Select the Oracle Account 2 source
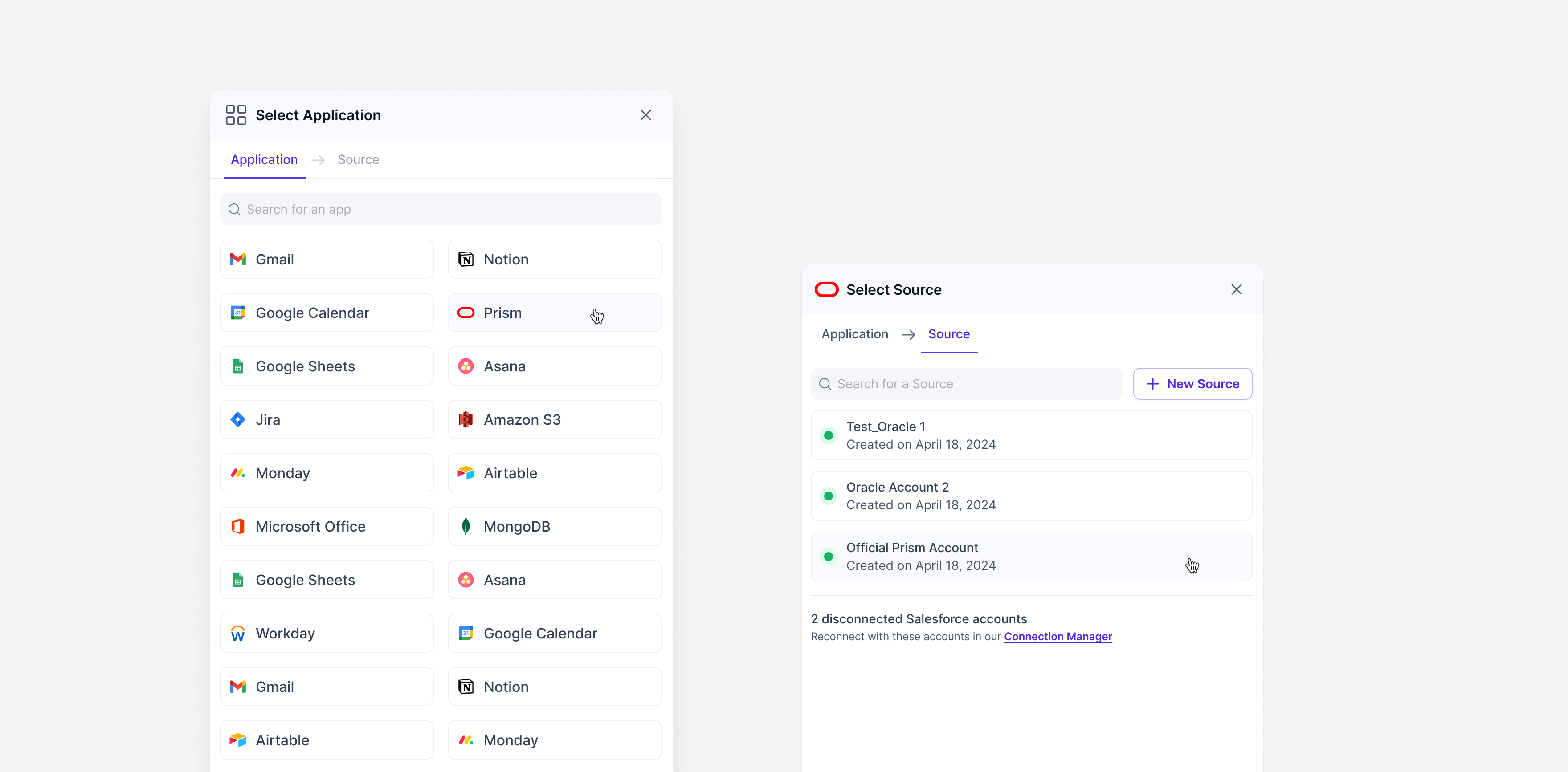This screenshot has height=772, width=1568. click(x=1031, y=496)
